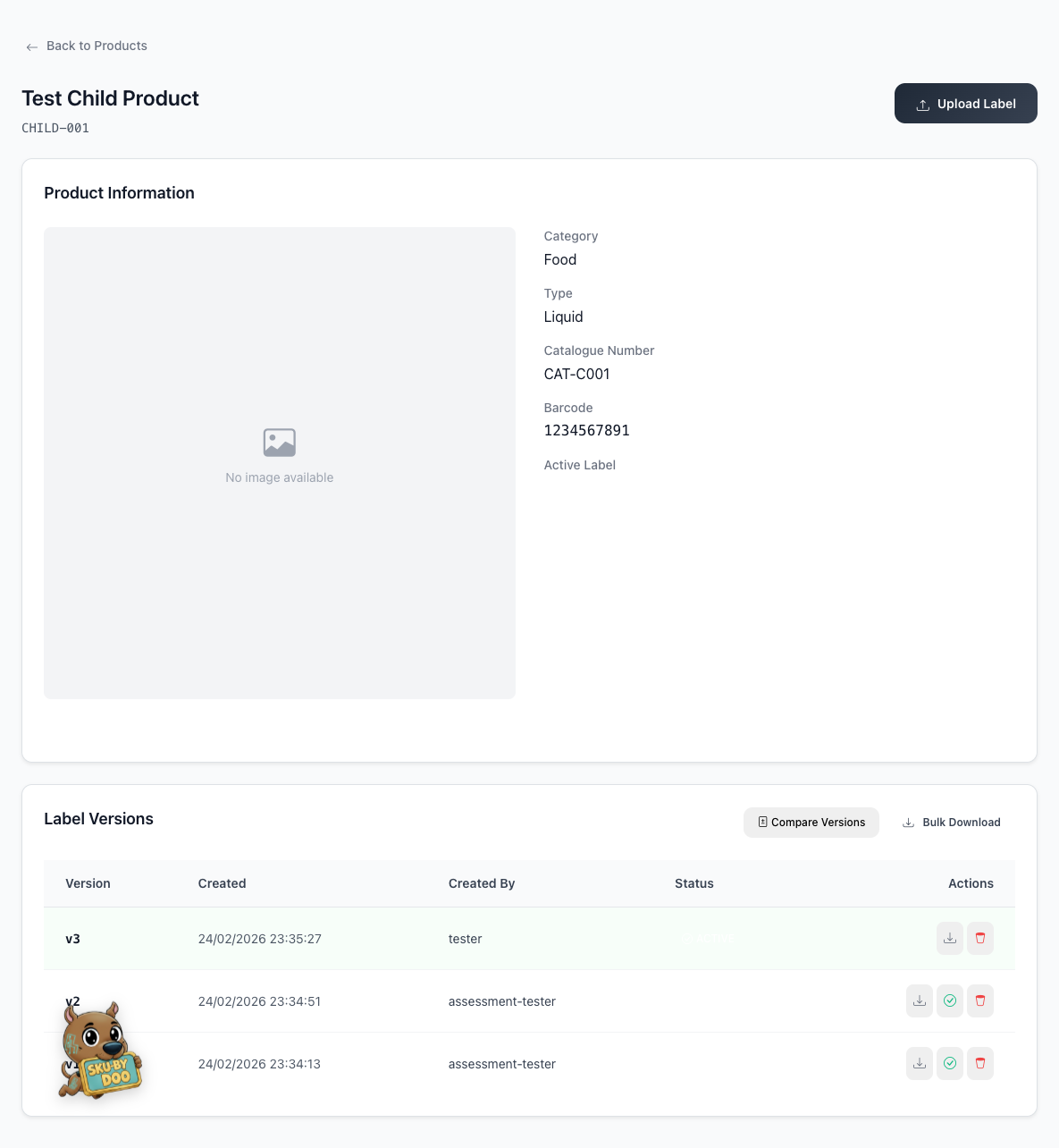Click the Label Versions heading
Viewport: 1059px width, 1148px height.
tap(99, 819)
